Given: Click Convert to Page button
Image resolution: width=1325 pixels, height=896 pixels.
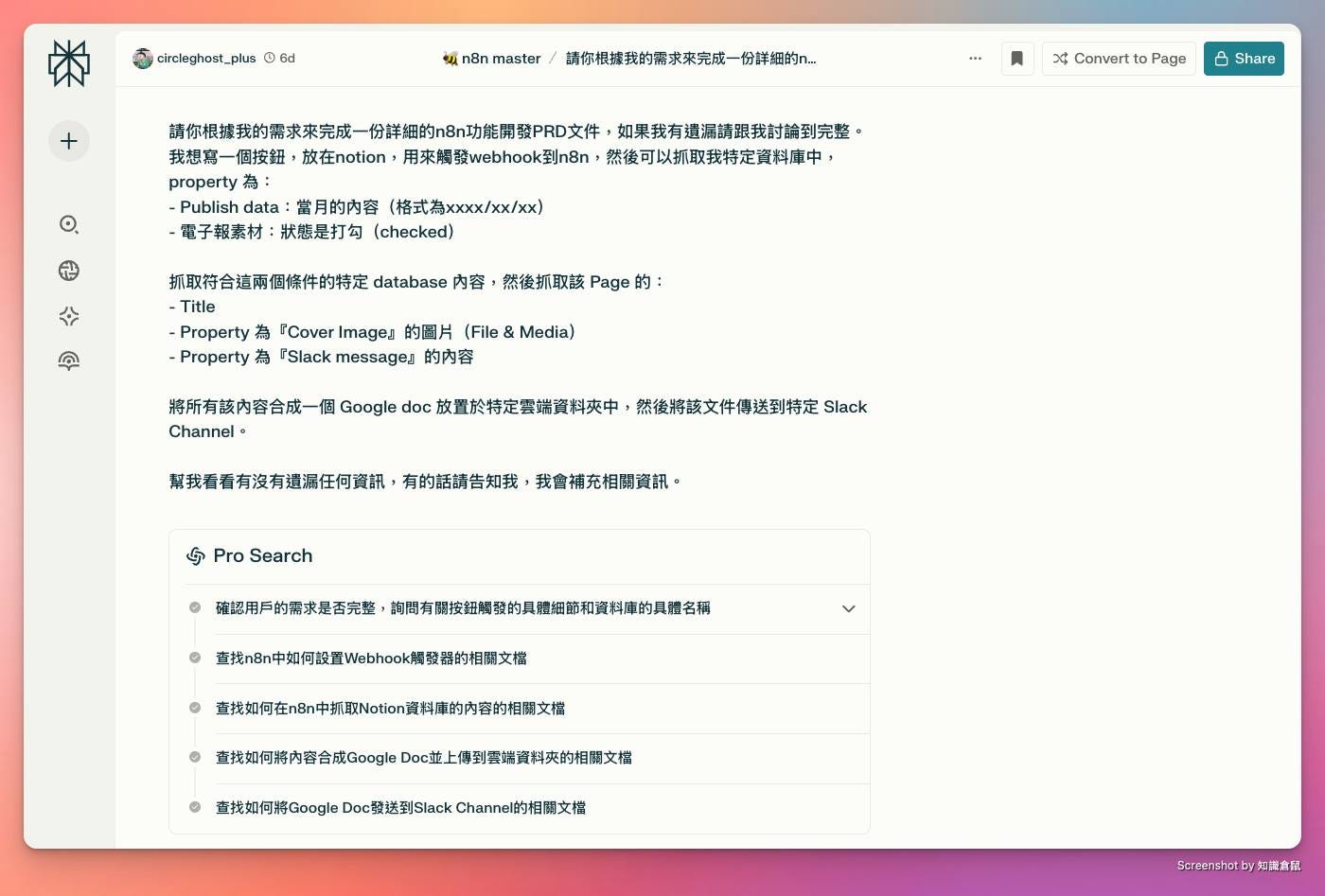Looking at the screenshot, I should [1120, 59].
